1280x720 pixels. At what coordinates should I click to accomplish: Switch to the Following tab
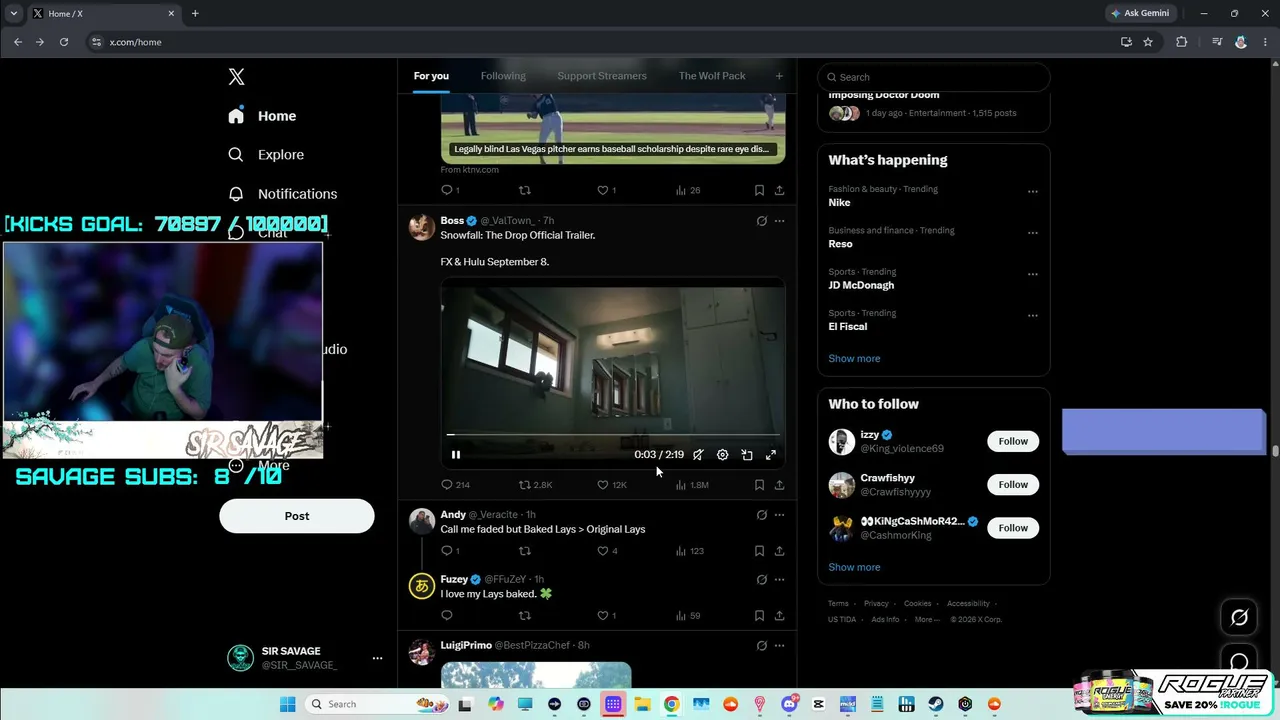point(503,76)
